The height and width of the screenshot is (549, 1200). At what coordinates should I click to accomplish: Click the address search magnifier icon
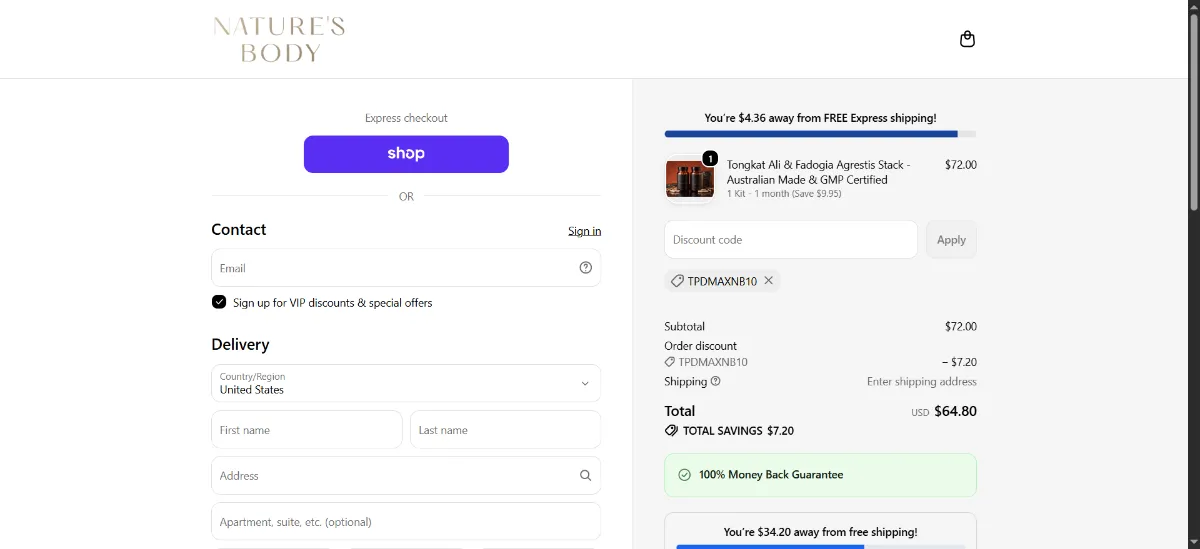click(586, 476)
